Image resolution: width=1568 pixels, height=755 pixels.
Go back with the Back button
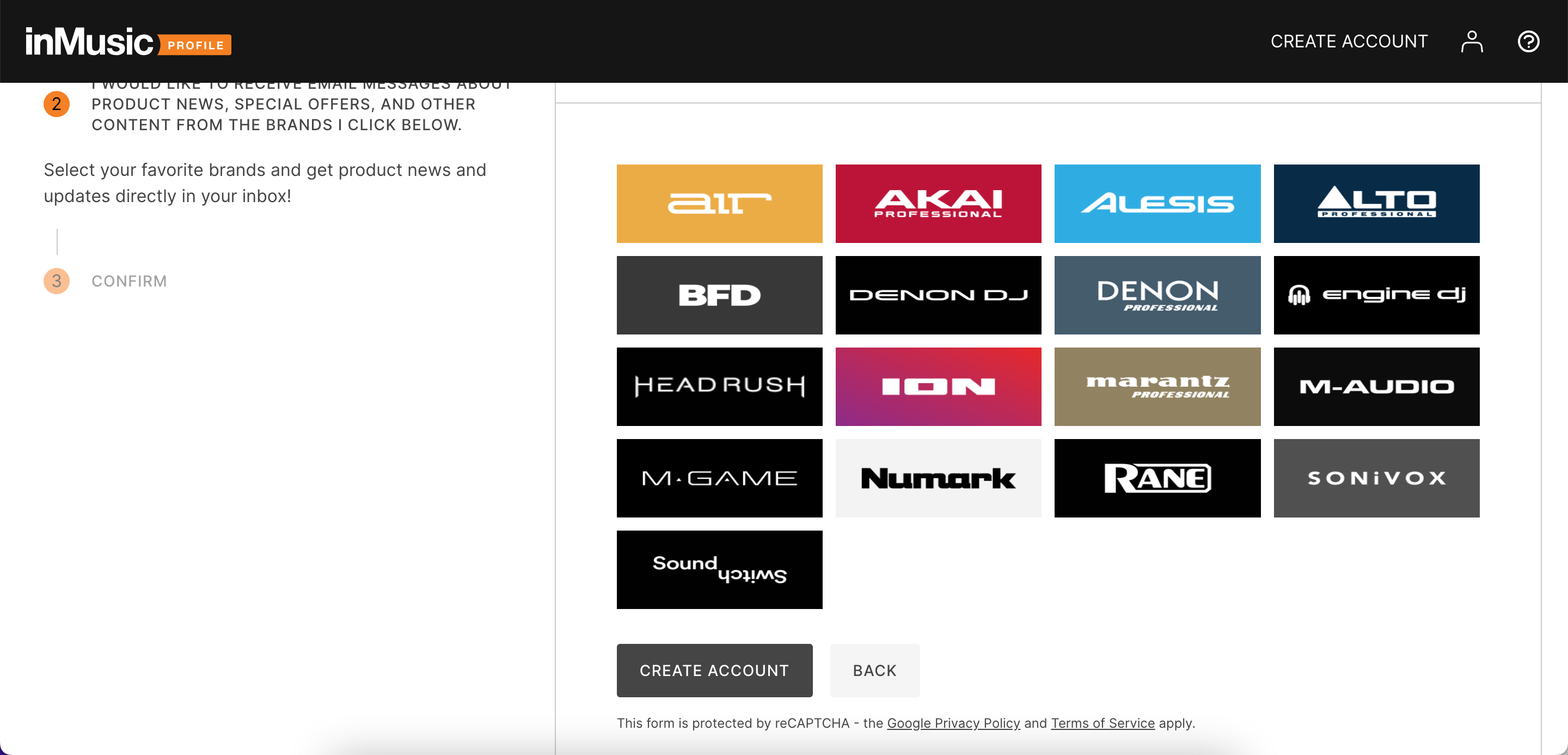(x=875, y=671)
